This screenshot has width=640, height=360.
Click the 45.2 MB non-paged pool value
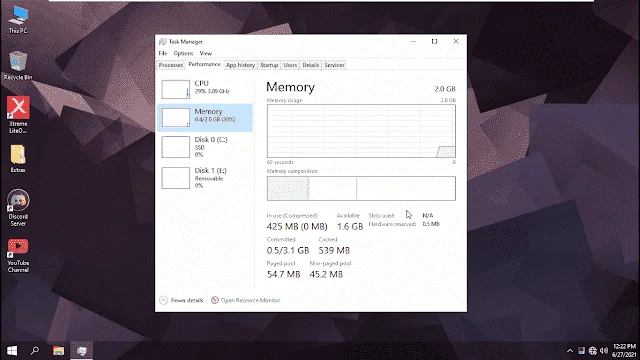[x=326, y=274]
